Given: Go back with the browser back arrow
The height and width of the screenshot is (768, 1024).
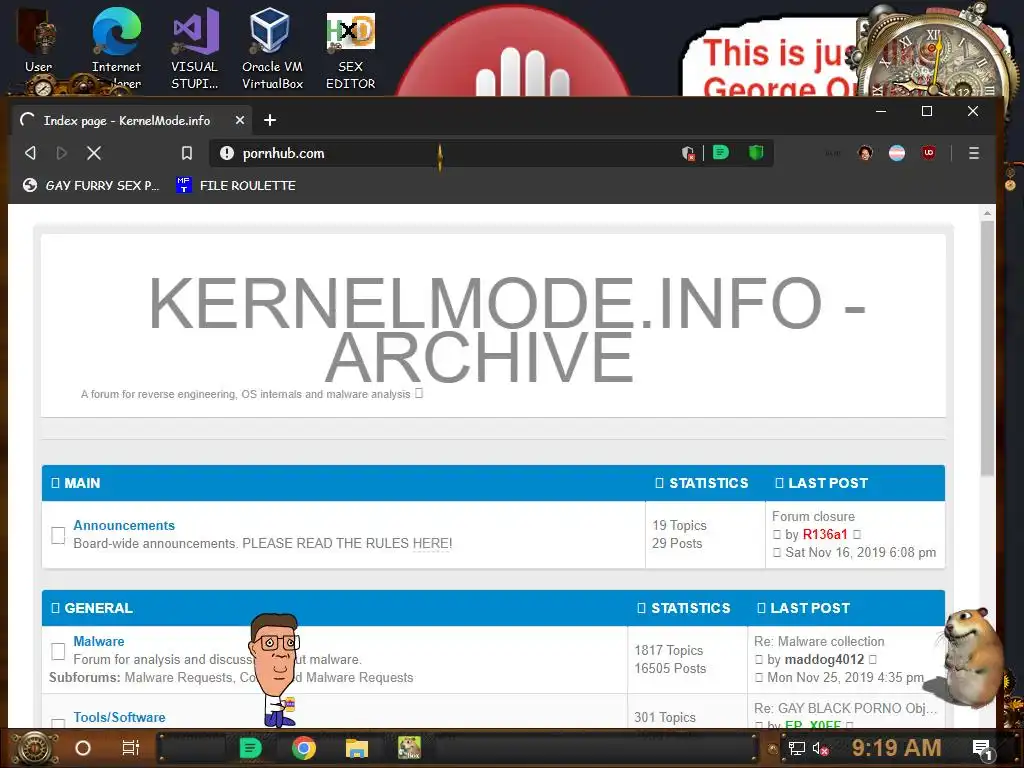Looking at the screenshot, I should point(30,153).
